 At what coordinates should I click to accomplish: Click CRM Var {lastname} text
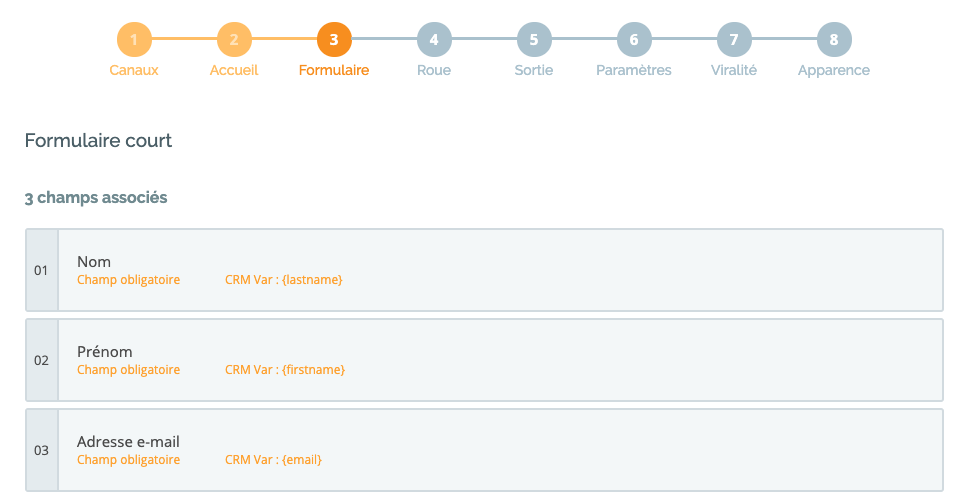point(284,280)
